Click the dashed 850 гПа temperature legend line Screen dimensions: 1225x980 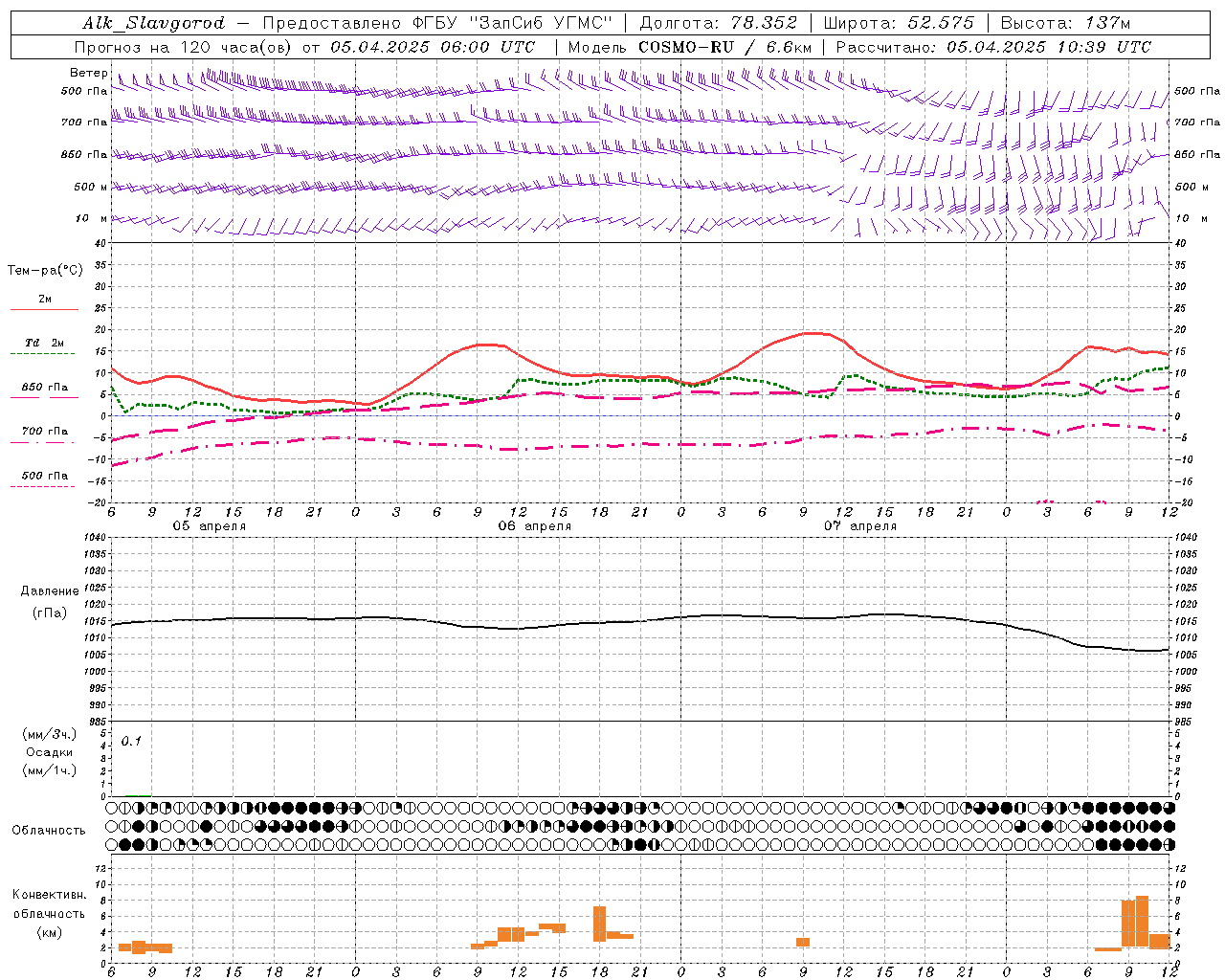(x=43, y=398)
